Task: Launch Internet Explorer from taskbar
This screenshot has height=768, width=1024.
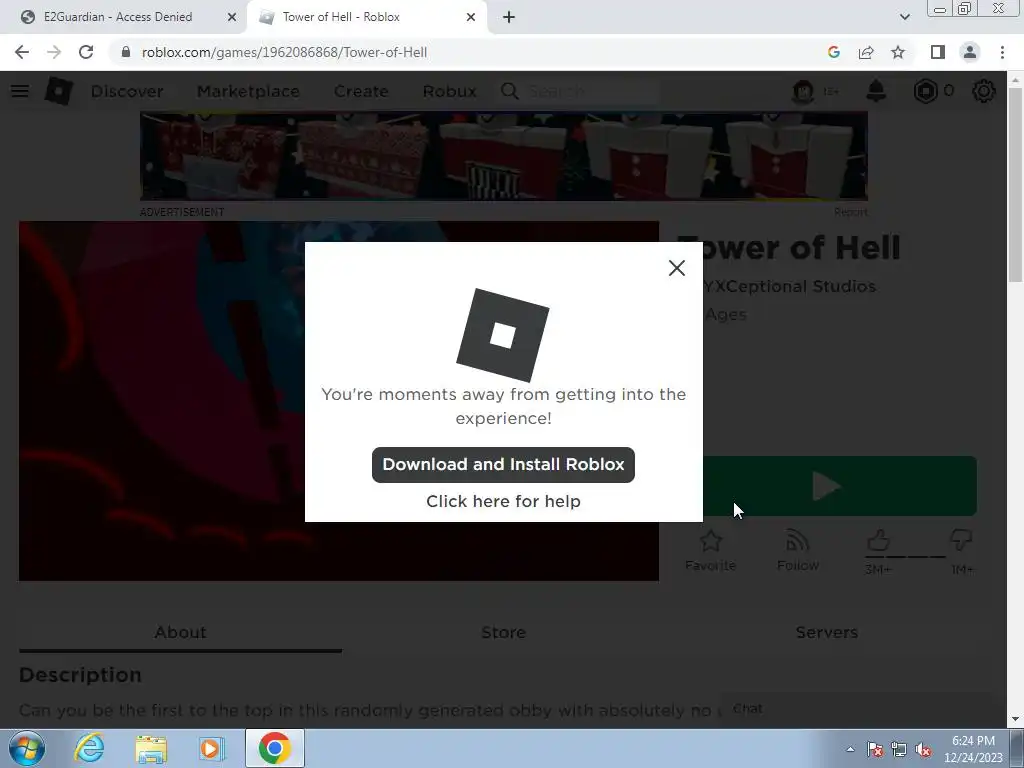Action: [x=89, y=748]
